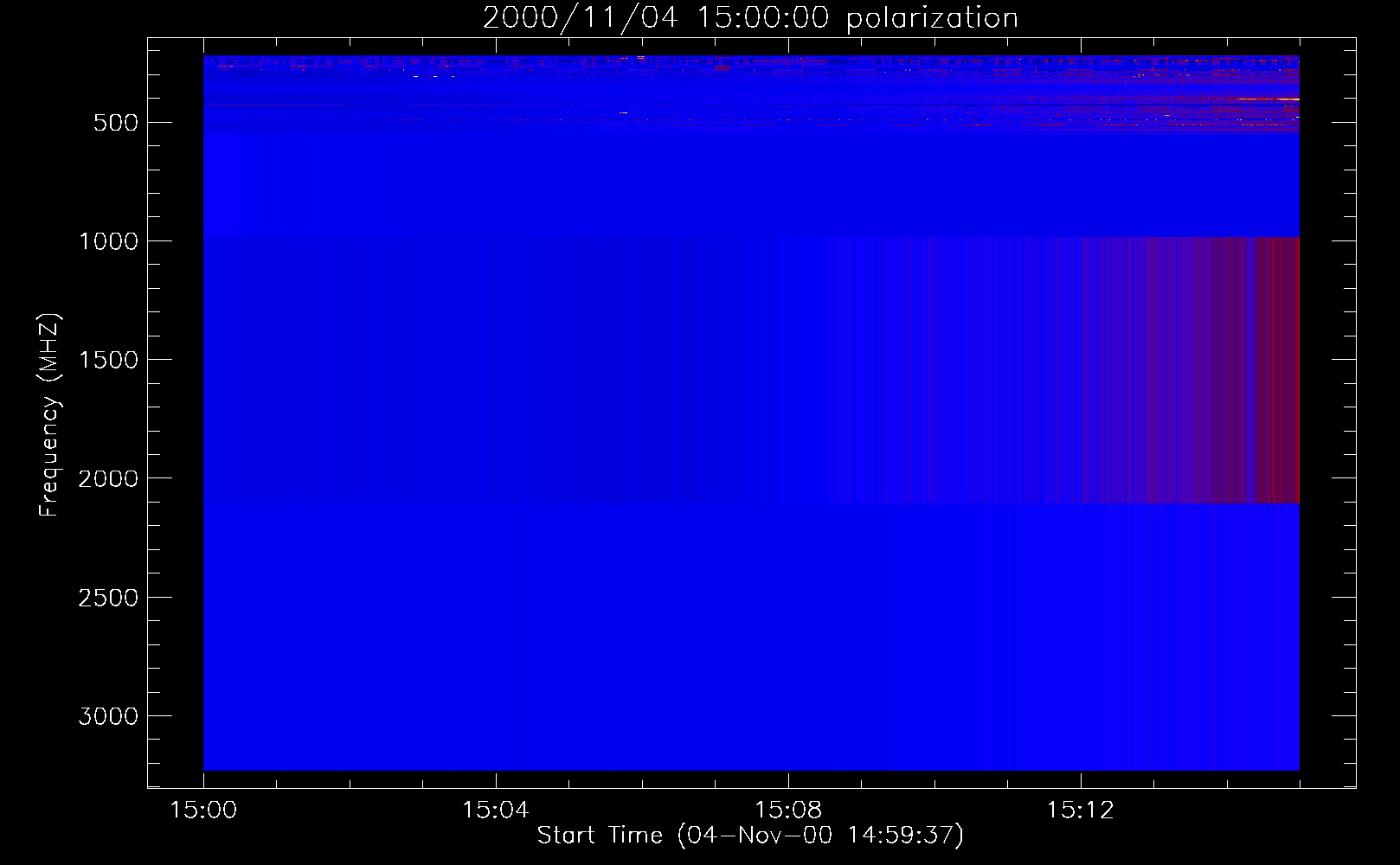This screenshot has height=865, width=1400.
Task: Click the 15:12 time tick label
Action: 1081,811
